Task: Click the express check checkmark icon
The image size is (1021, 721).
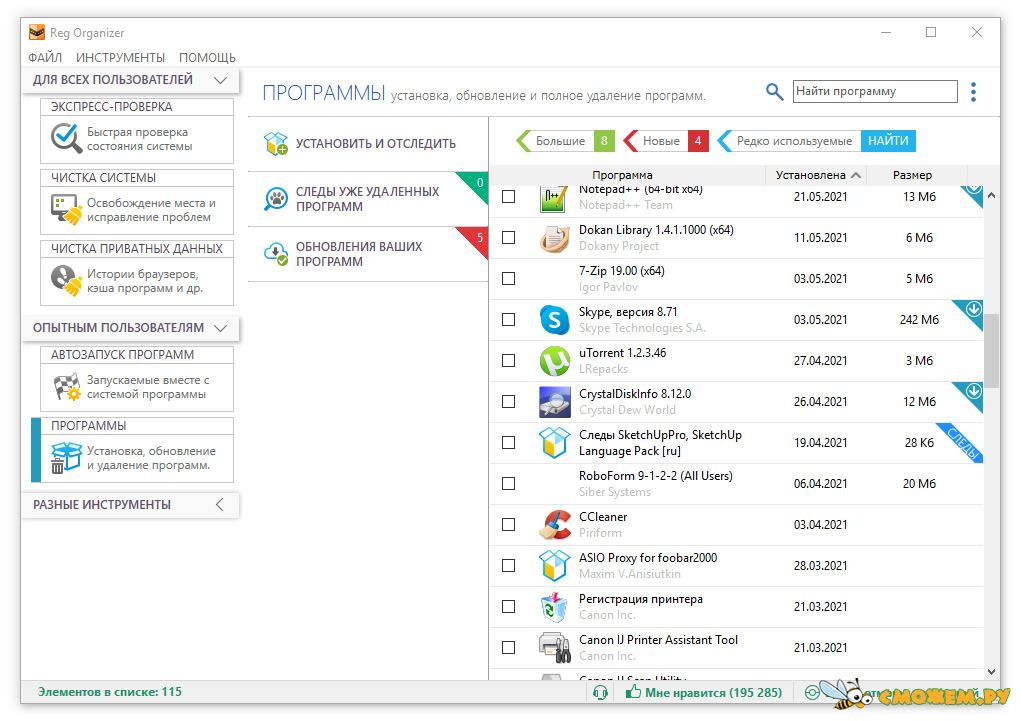Action: click(66, 138)
